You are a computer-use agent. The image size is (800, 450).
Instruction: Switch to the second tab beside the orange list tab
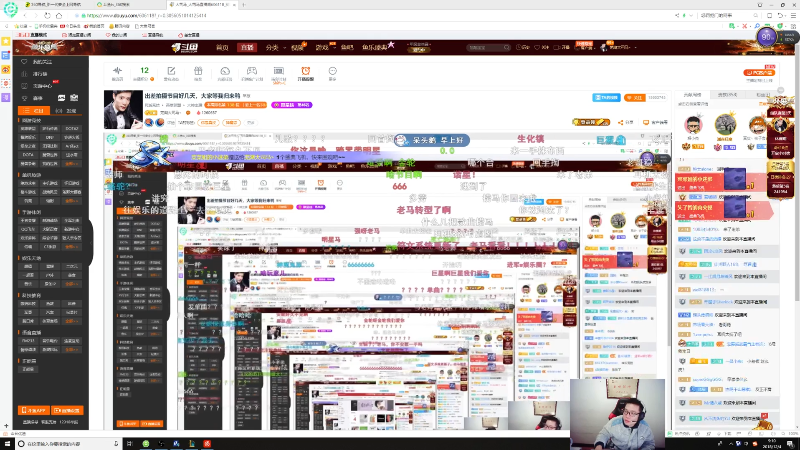pyautogui.click(x=66, y=111)
